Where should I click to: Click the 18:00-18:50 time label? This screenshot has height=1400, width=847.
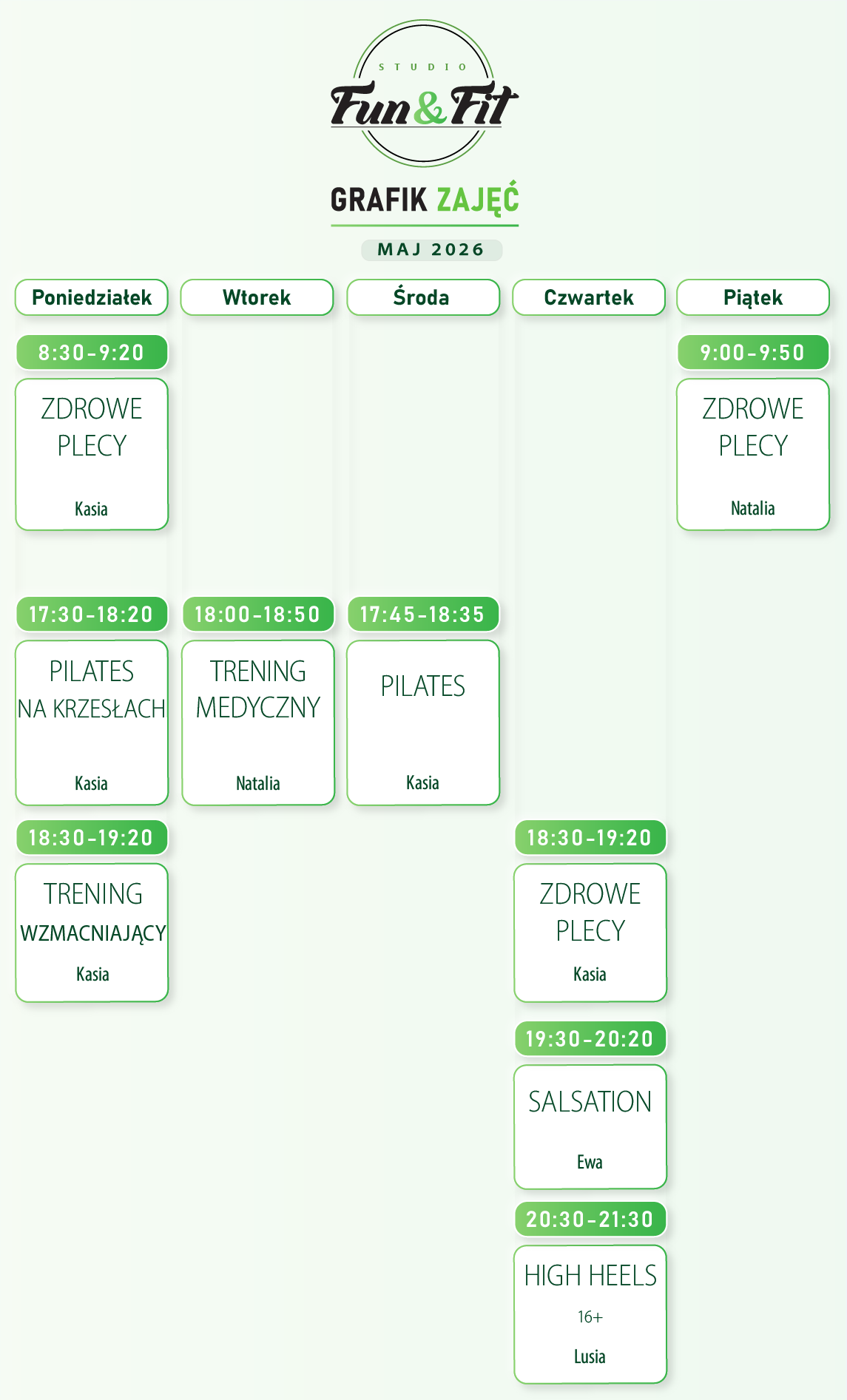point(258,615)
